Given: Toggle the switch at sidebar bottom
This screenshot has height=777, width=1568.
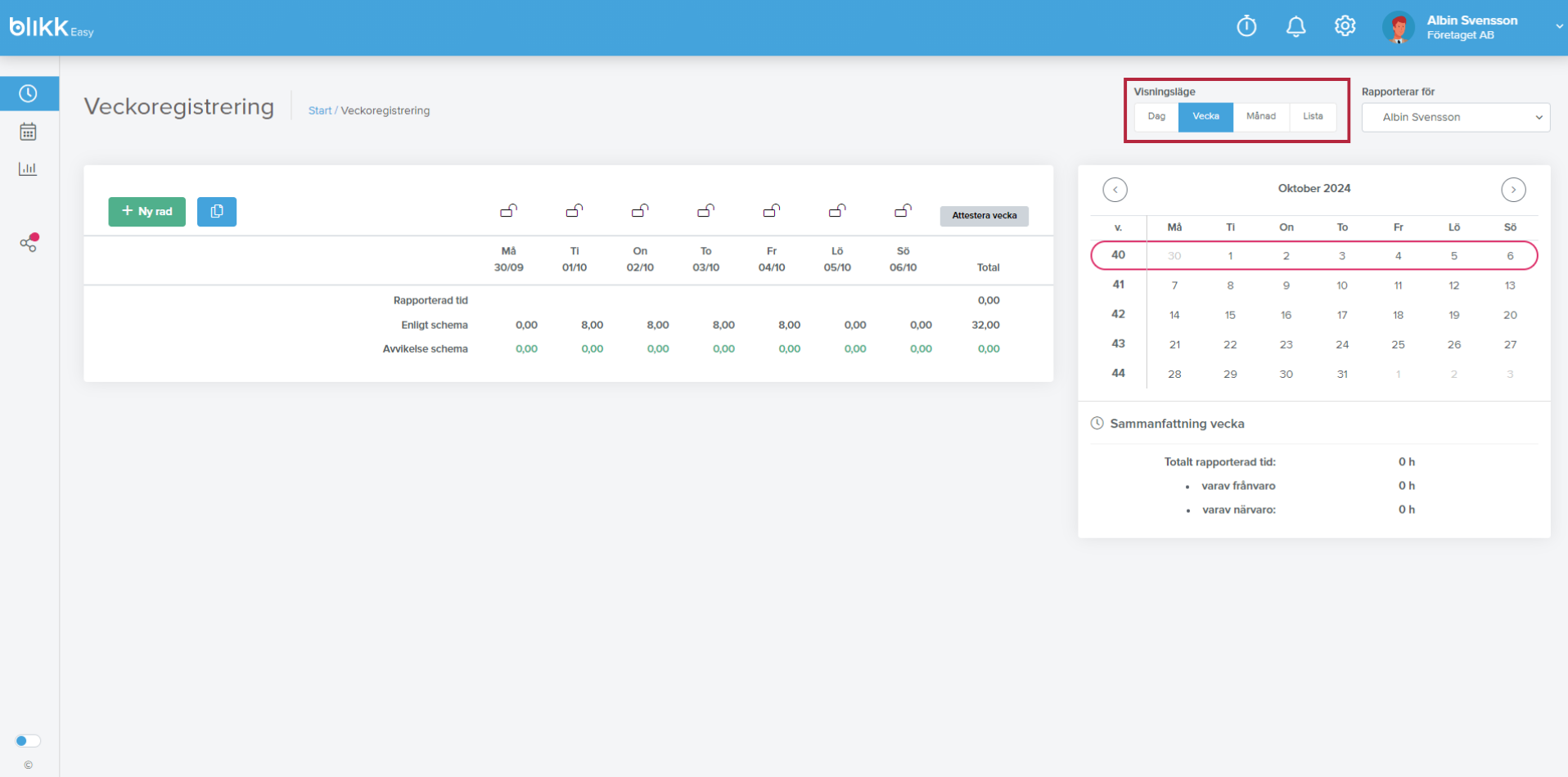Looking at the screenshot, I should click(28, 741).
